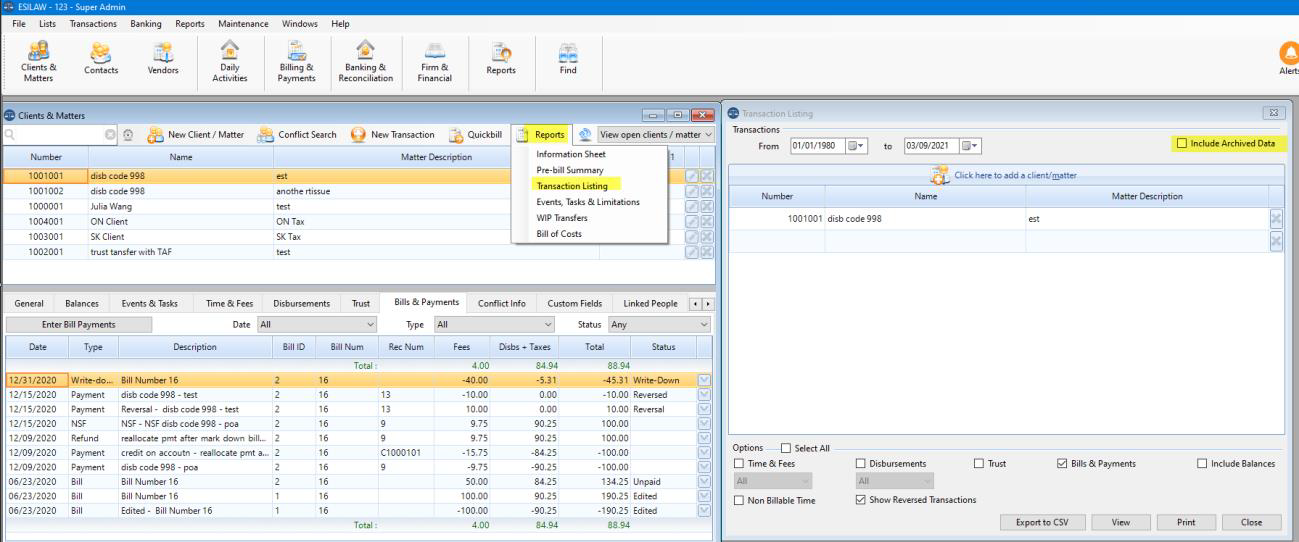The width and height of the screenshot is (1299, 542).
Task: Click Export to CSV button
Action: 1041,522
